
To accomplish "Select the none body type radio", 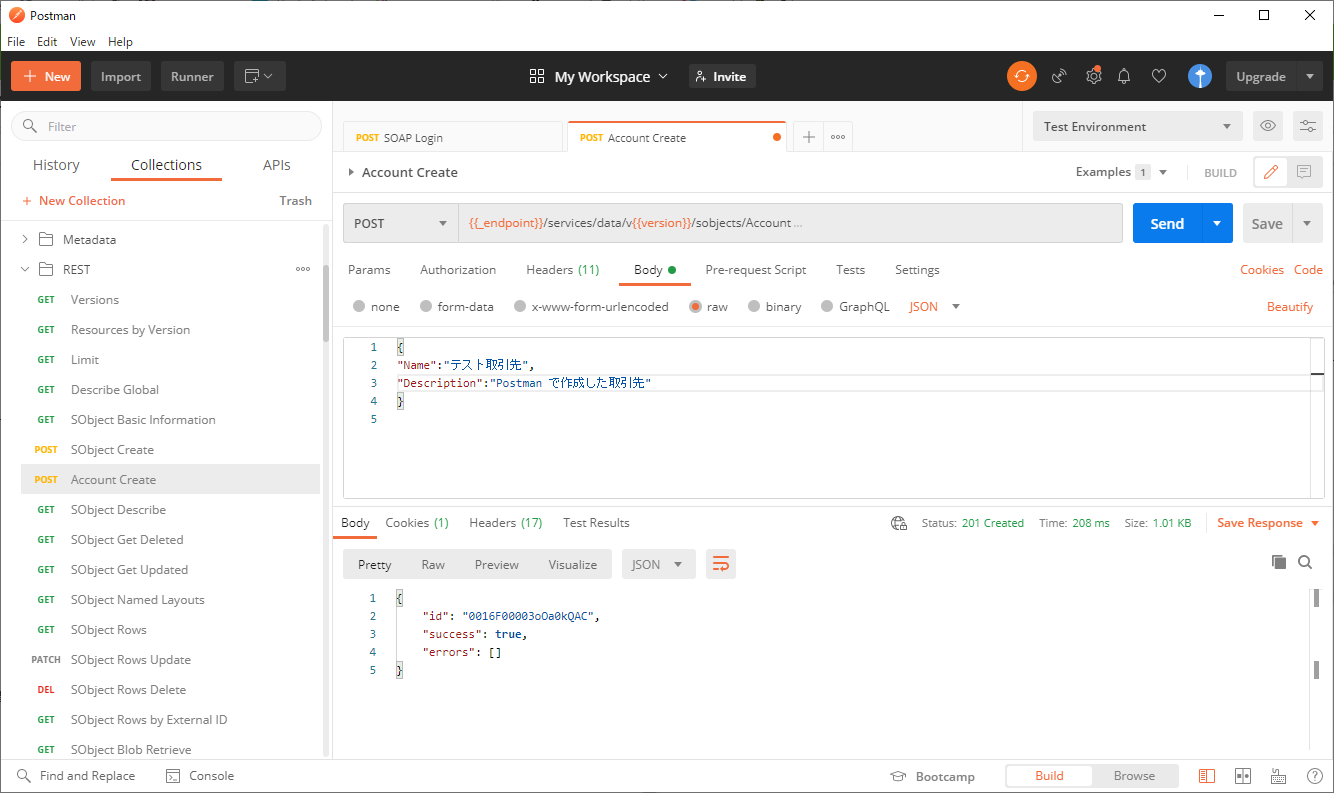I will click(359, 307).
